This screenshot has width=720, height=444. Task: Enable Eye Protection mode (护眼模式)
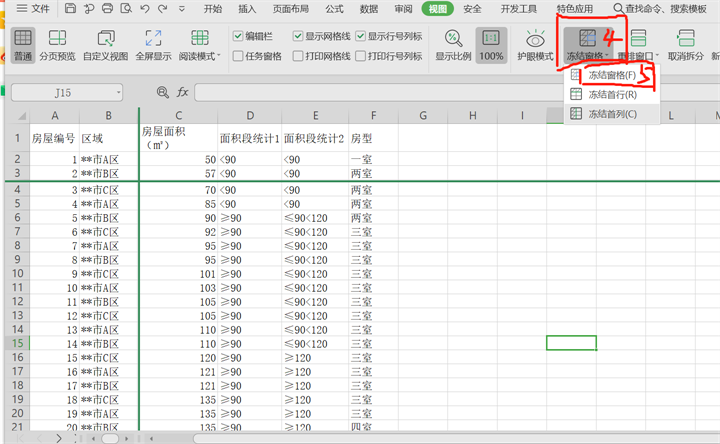point(536,40)
